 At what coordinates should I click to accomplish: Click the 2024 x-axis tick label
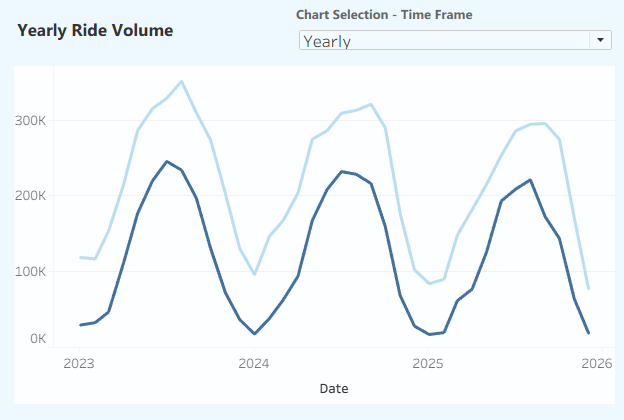[x=254, y=363]
